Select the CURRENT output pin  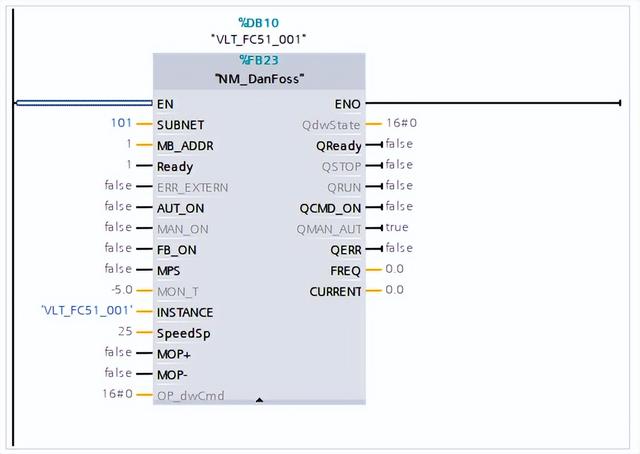click(335, 291)
